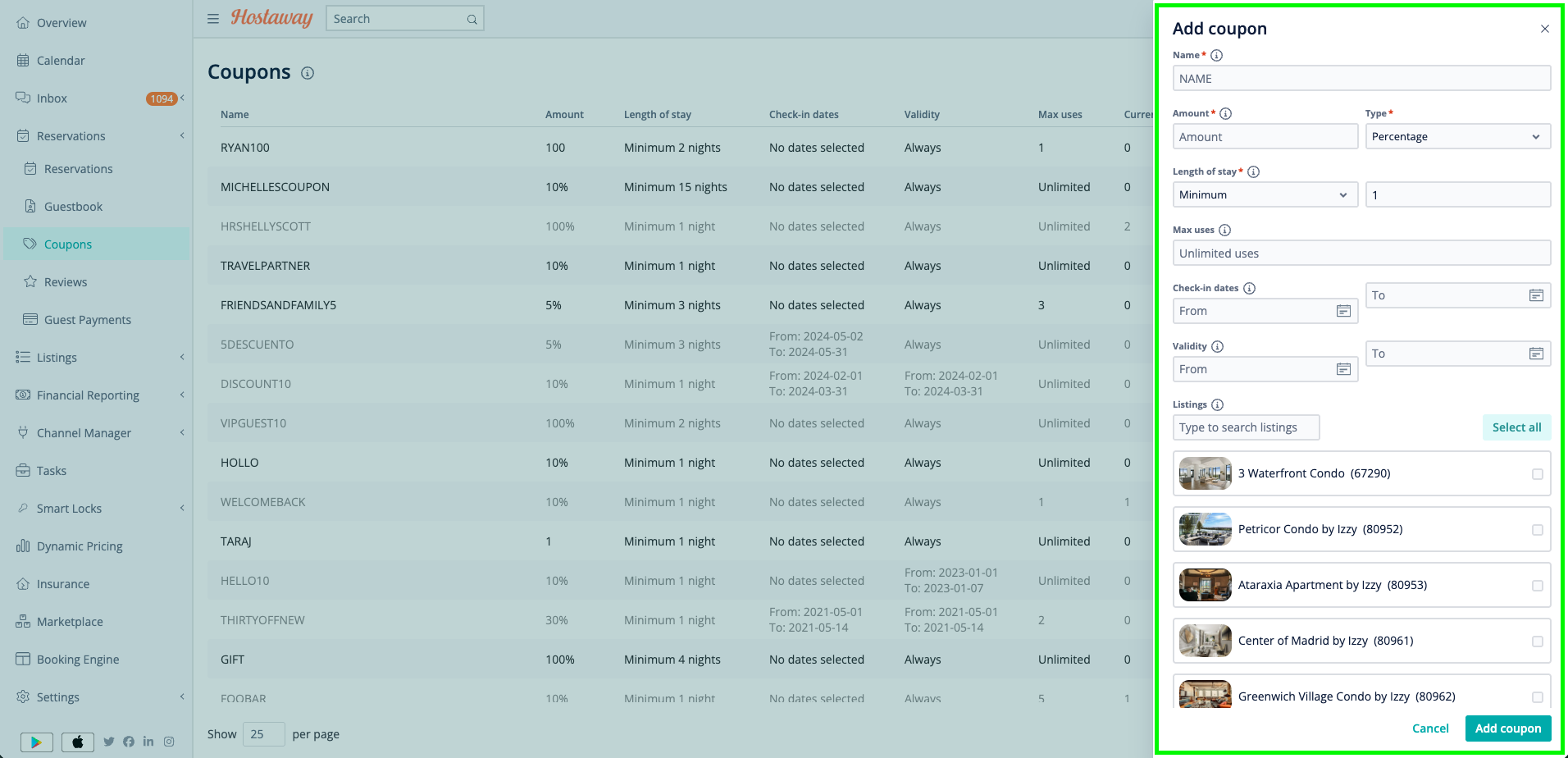Click the info icon next to Name label
This screenshot has height=758, width=1568.
[1217, 56]
